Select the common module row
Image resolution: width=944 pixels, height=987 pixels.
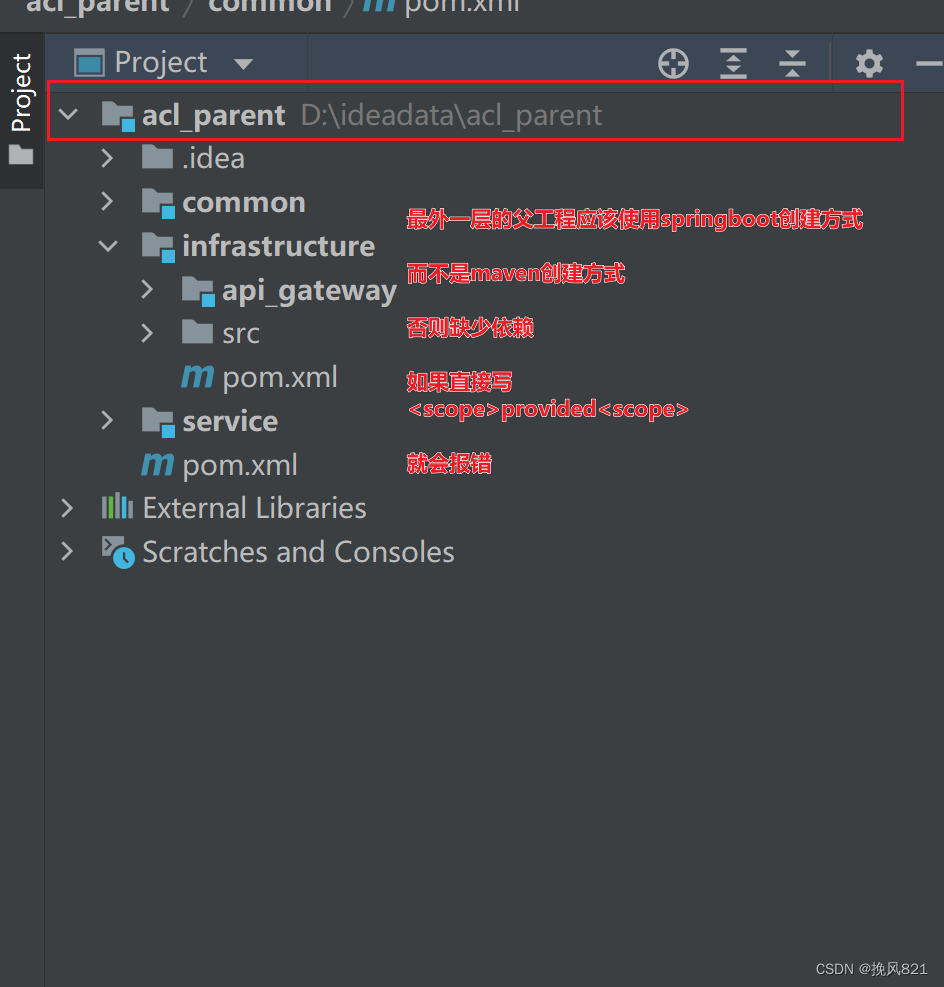494,202
